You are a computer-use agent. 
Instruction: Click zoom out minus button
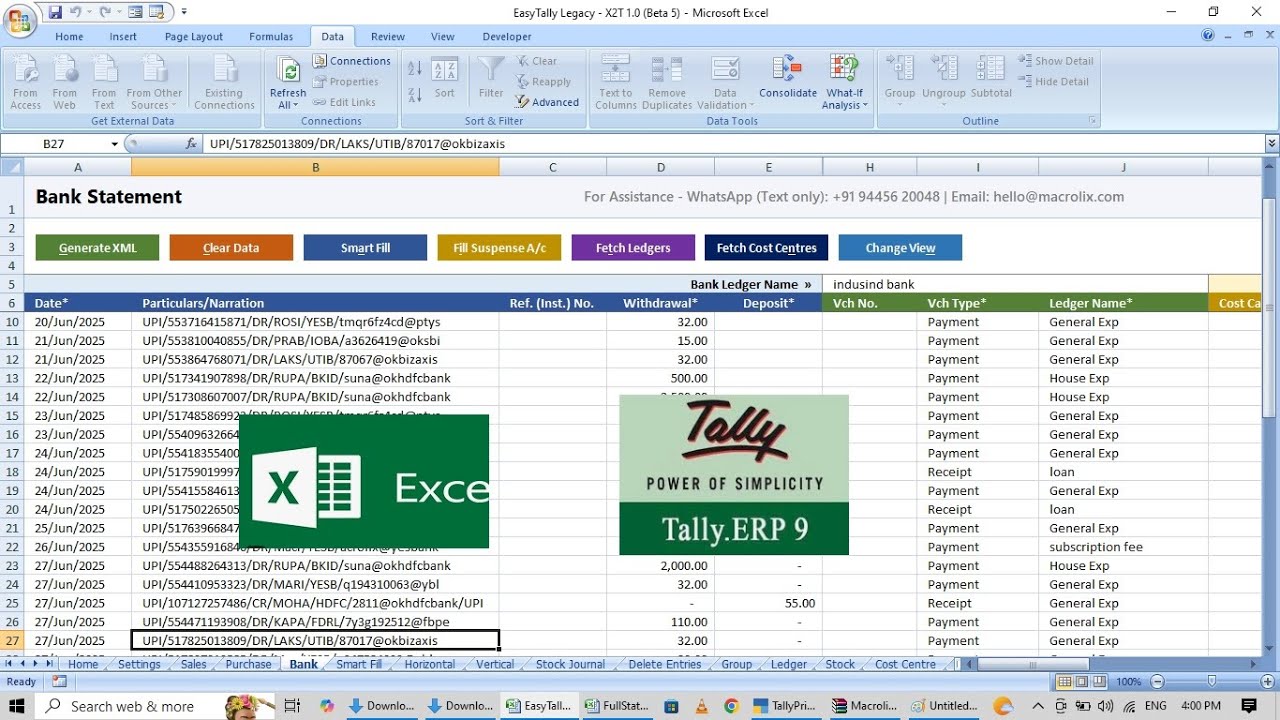tap(1159, 682)
